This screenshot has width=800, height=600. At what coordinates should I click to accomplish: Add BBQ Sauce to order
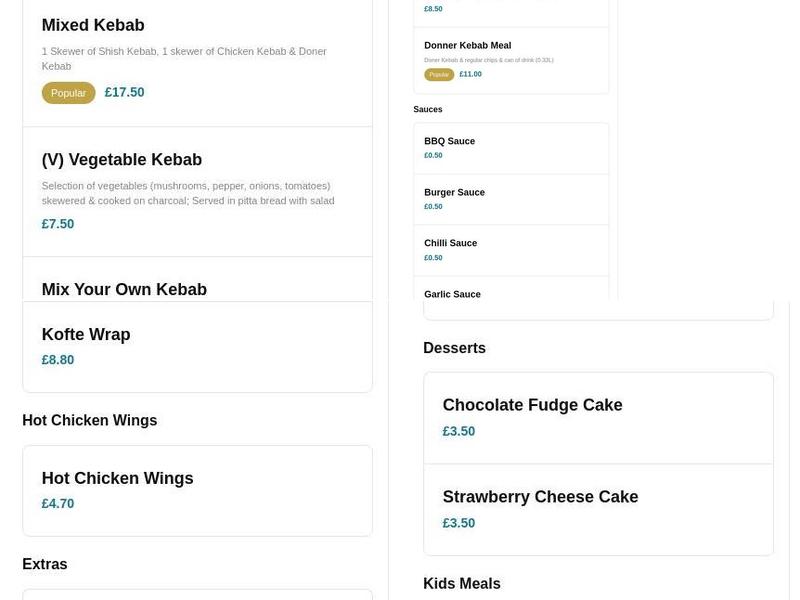coord(511,148)
